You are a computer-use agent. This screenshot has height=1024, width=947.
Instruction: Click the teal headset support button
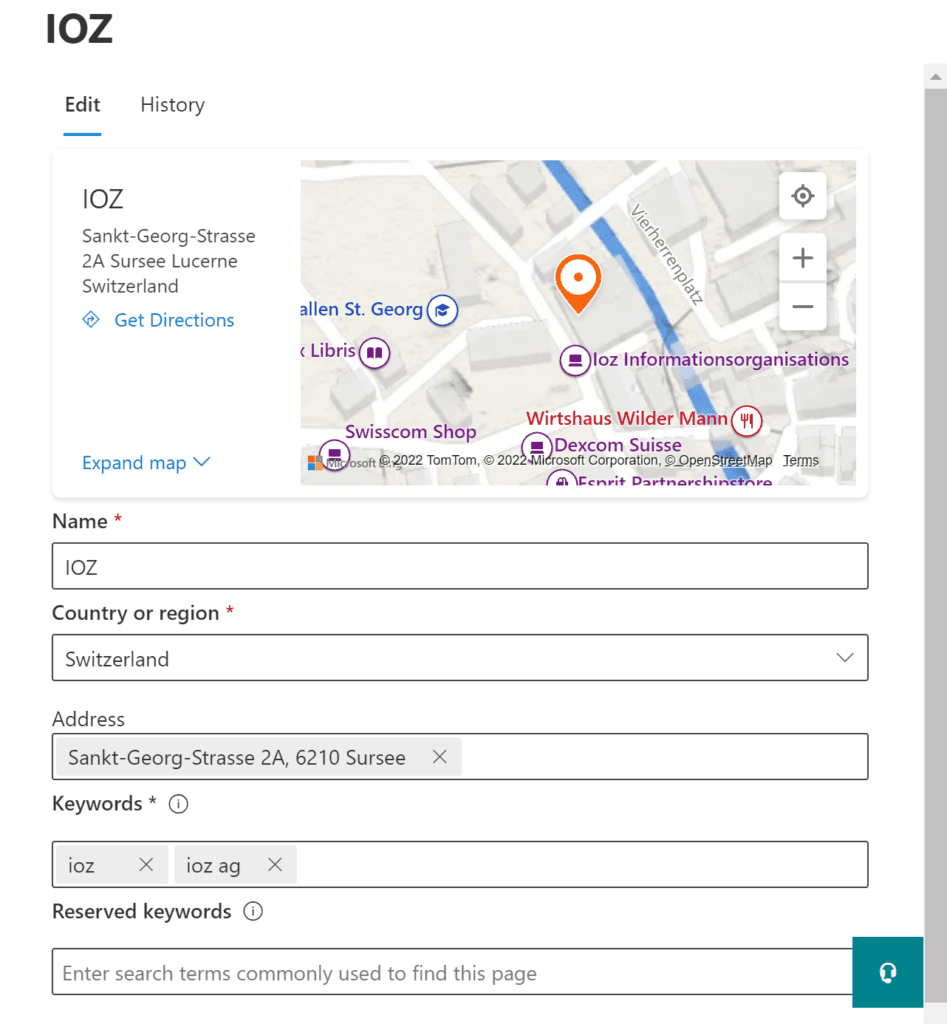888,972
